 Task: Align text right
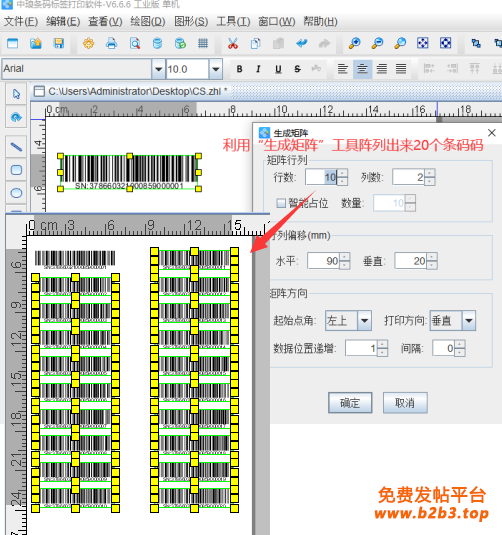pyautogui.click(x=382, y=69)
